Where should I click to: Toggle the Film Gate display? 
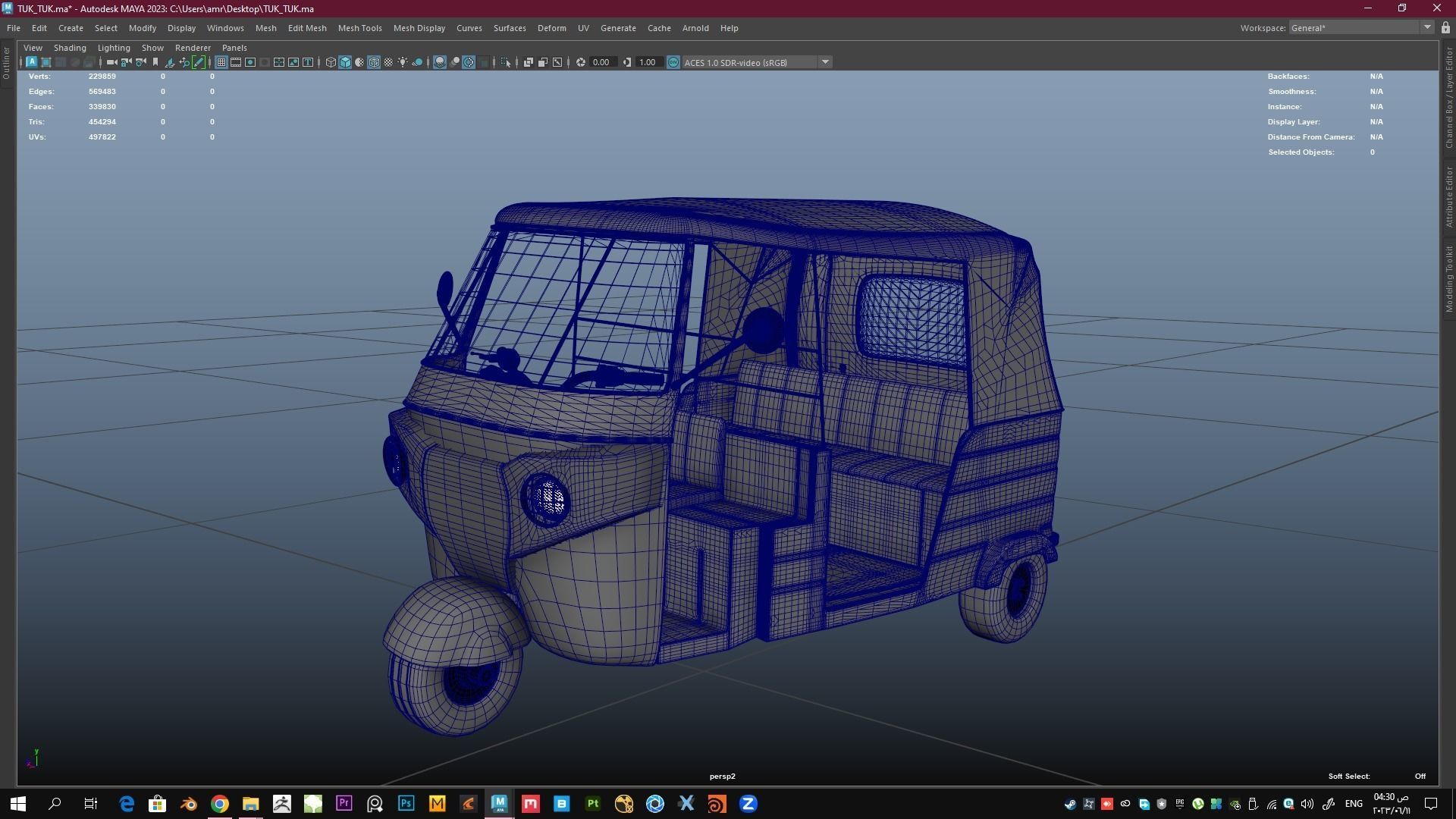click(x=236, y=62)
